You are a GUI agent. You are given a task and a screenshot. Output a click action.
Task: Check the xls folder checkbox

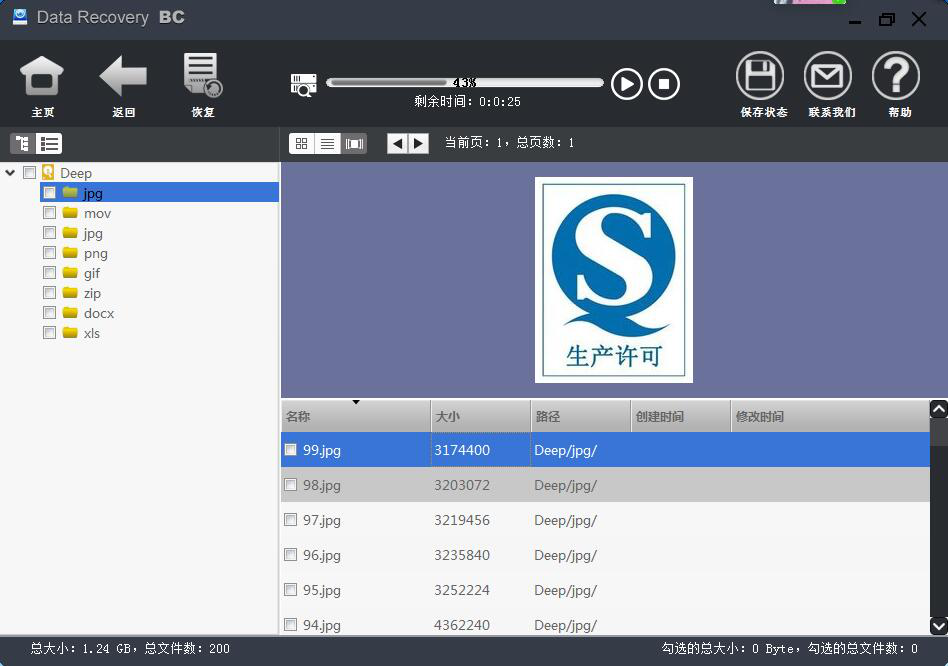coord(50,332)
